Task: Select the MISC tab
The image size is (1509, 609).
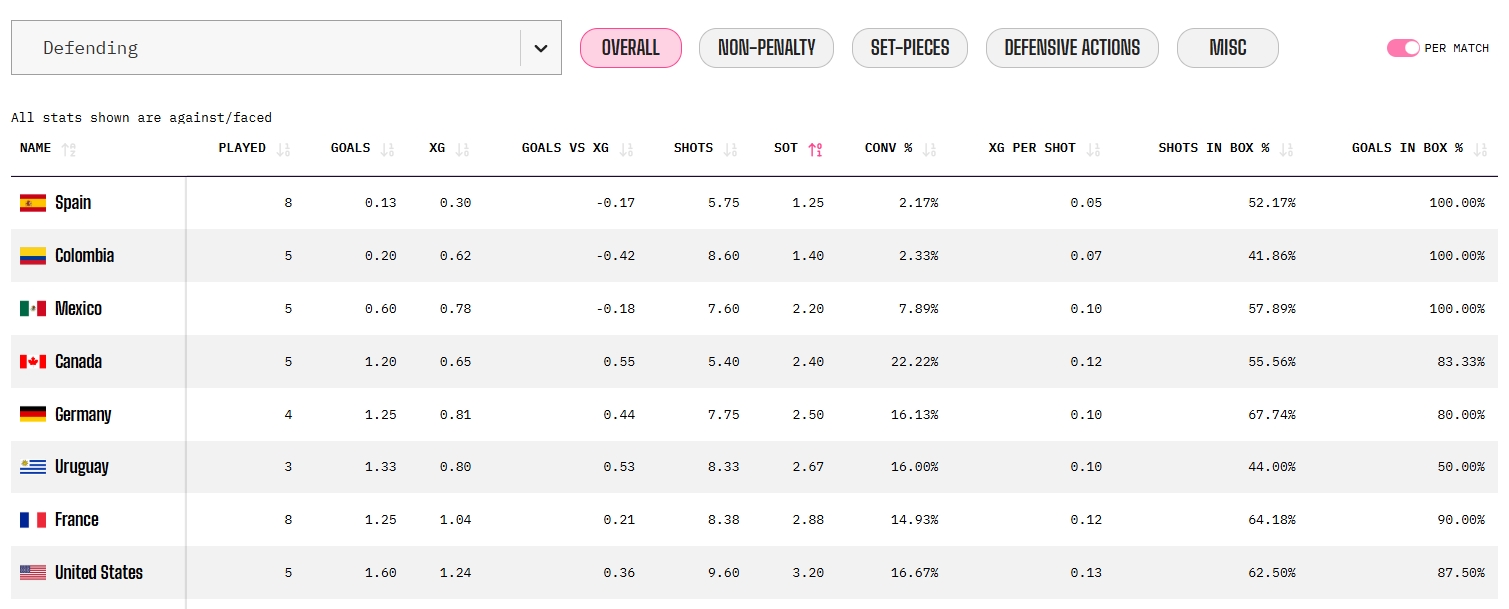Action: [1228, 48]
